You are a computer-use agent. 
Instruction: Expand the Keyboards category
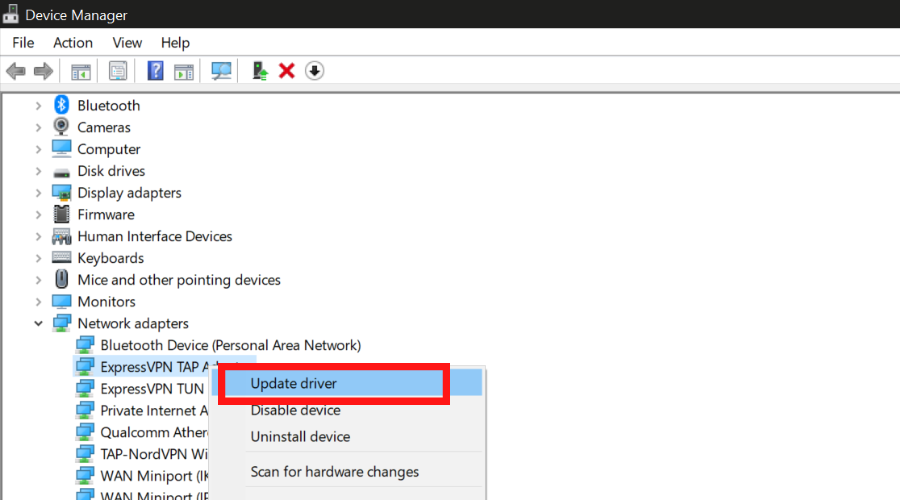39,258
